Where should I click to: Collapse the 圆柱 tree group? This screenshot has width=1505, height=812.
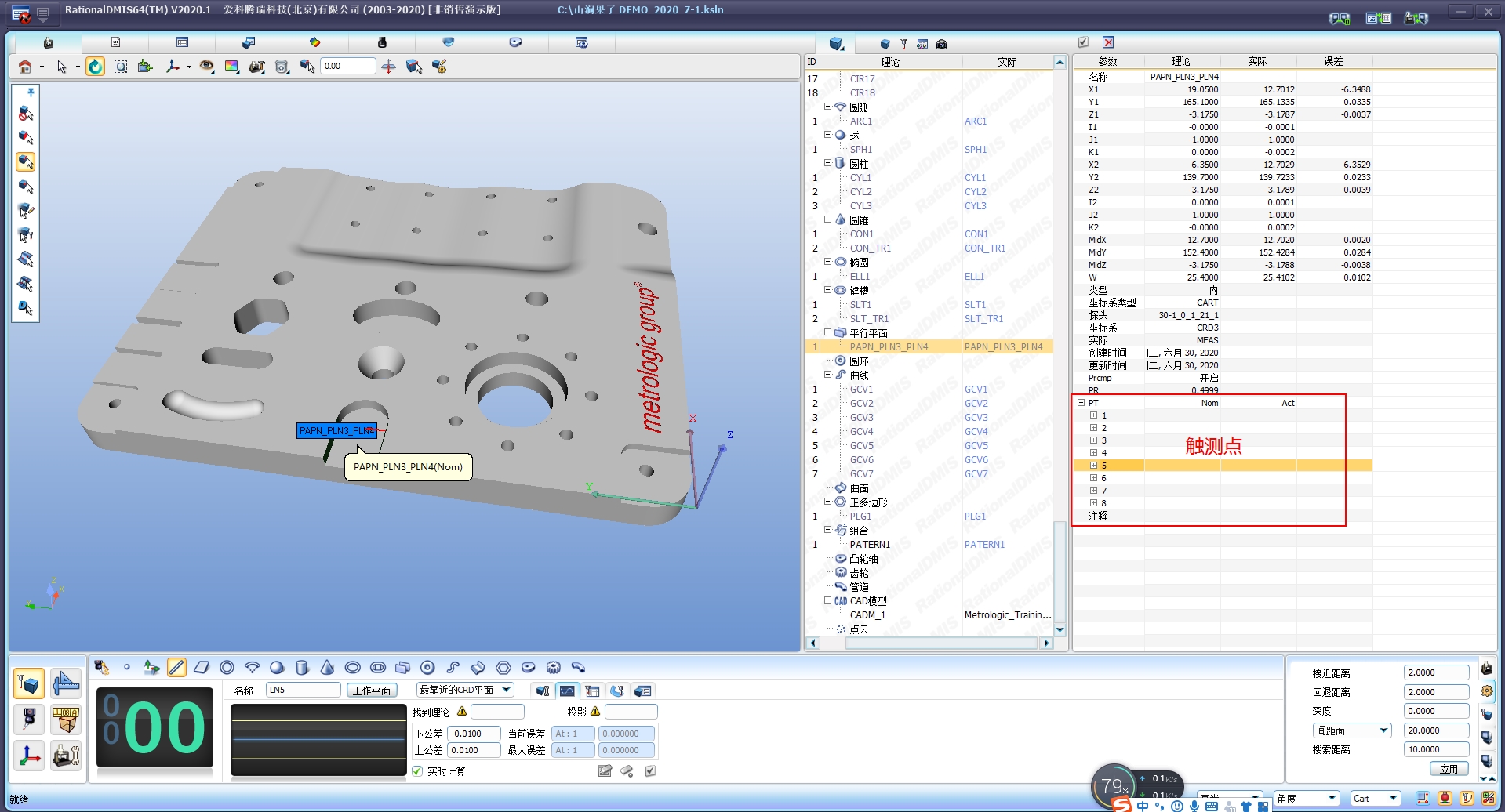827,163
